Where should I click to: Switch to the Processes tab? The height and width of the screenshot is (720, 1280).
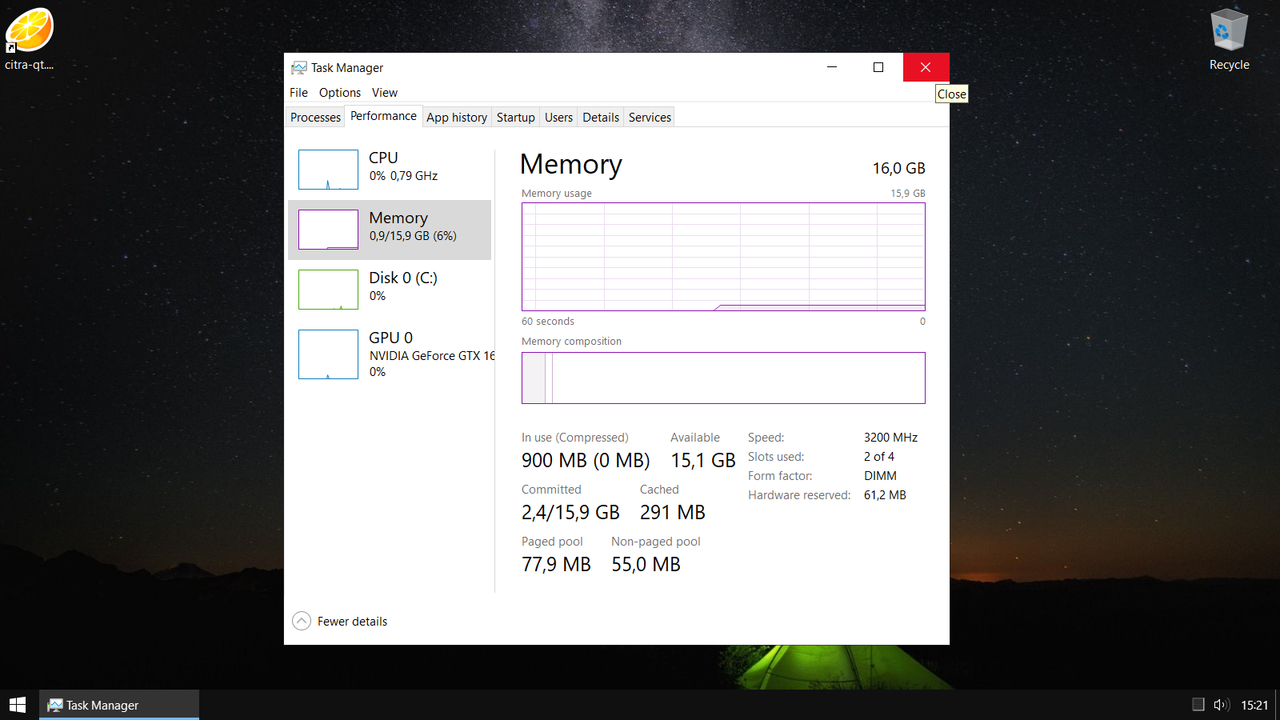[315, 117]
